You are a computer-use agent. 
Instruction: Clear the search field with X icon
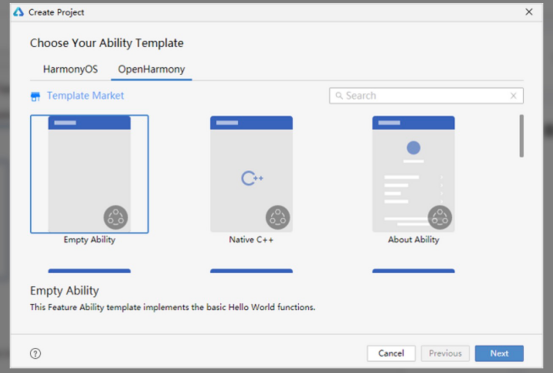(x=513, y=96)
